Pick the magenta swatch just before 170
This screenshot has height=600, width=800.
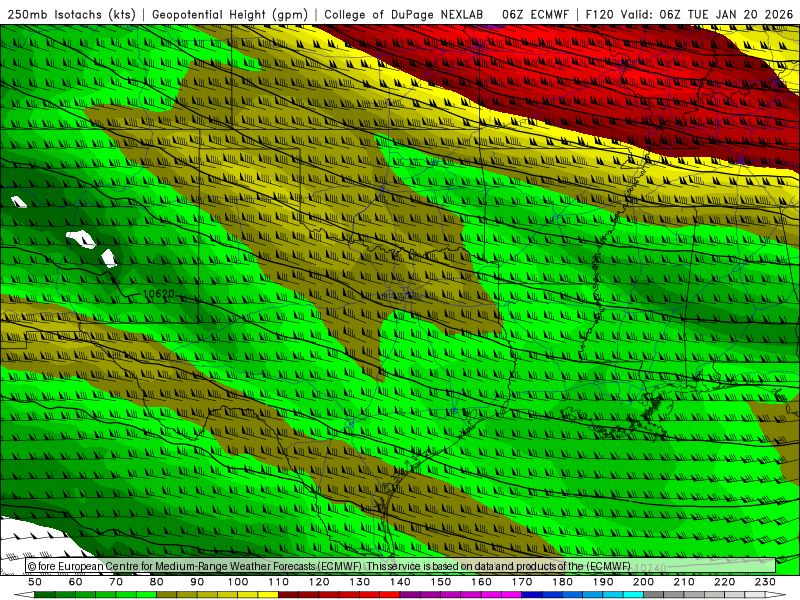(x=511, y=595)
